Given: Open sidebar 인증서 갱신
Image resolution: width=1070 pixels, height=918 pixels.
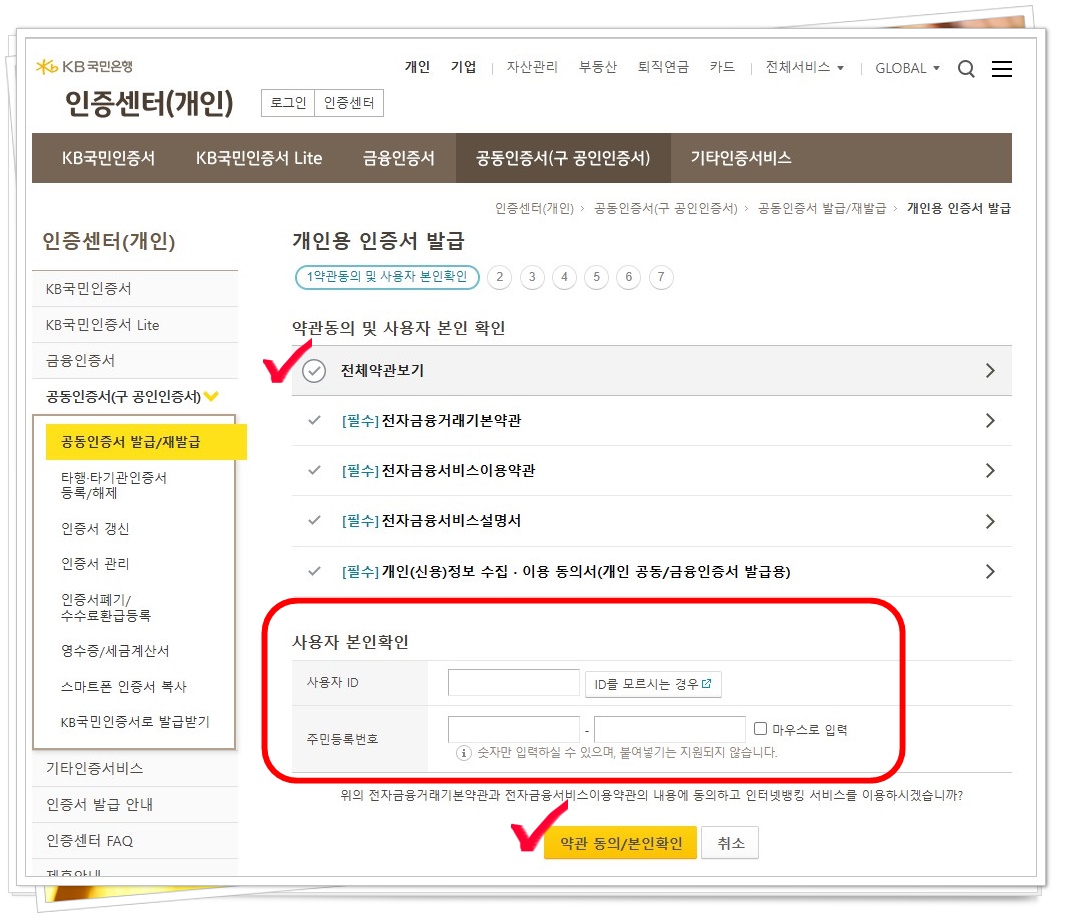Looking at the screenshot, I should tap(95, 528).
